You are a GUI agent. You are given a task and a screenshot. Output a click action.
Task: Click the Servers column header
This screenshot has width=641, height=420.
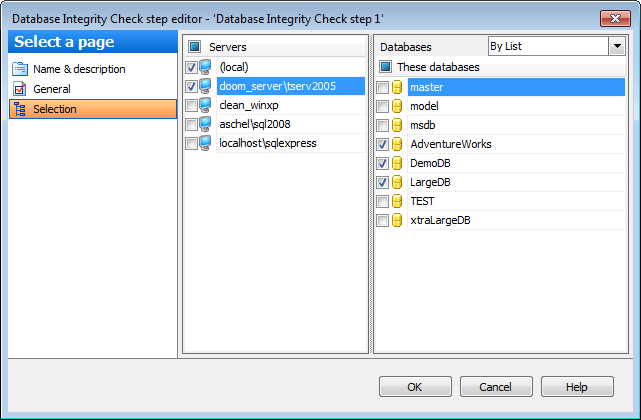pos(275,47)
